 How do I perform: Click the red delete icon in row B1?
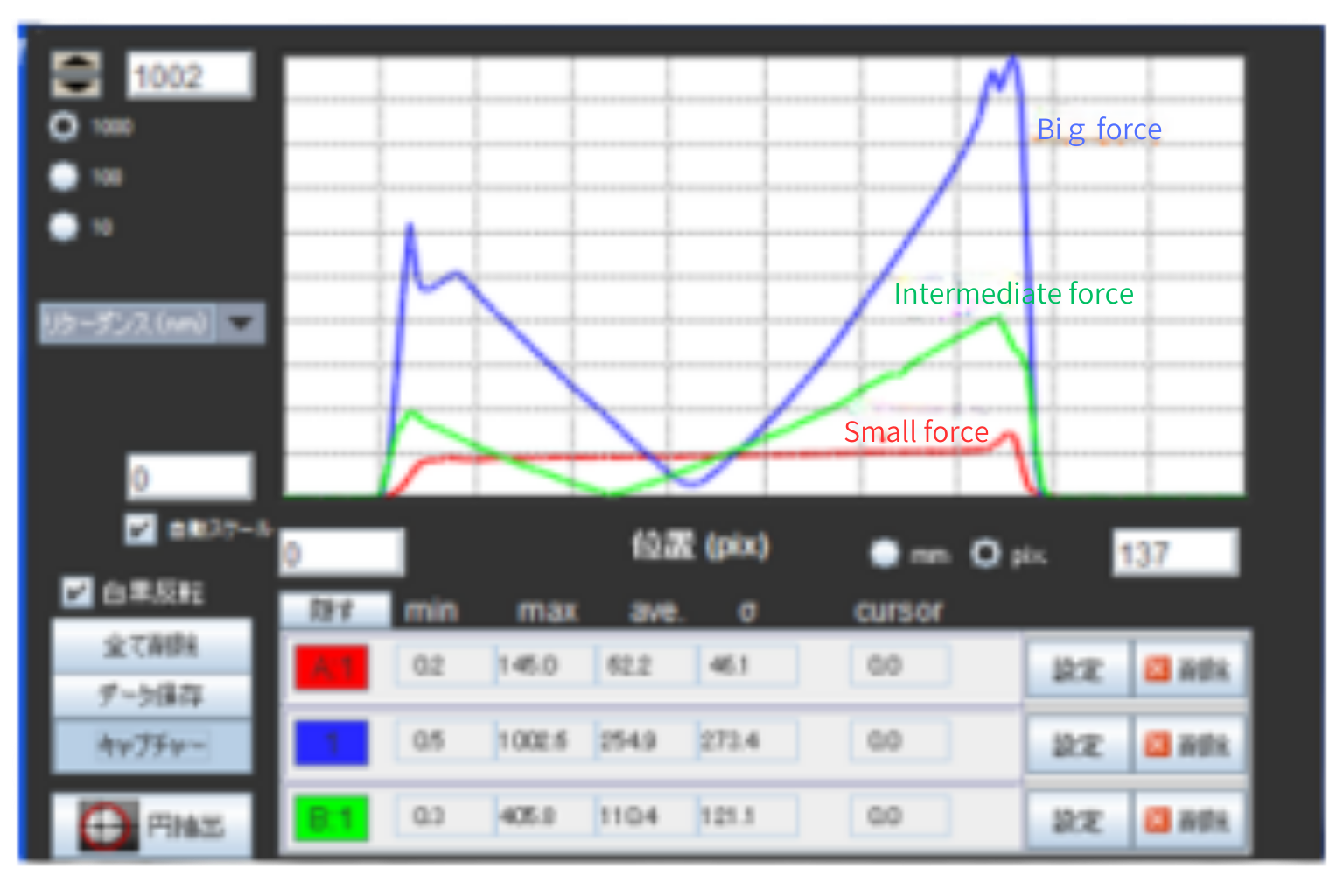coord(1158,820)
